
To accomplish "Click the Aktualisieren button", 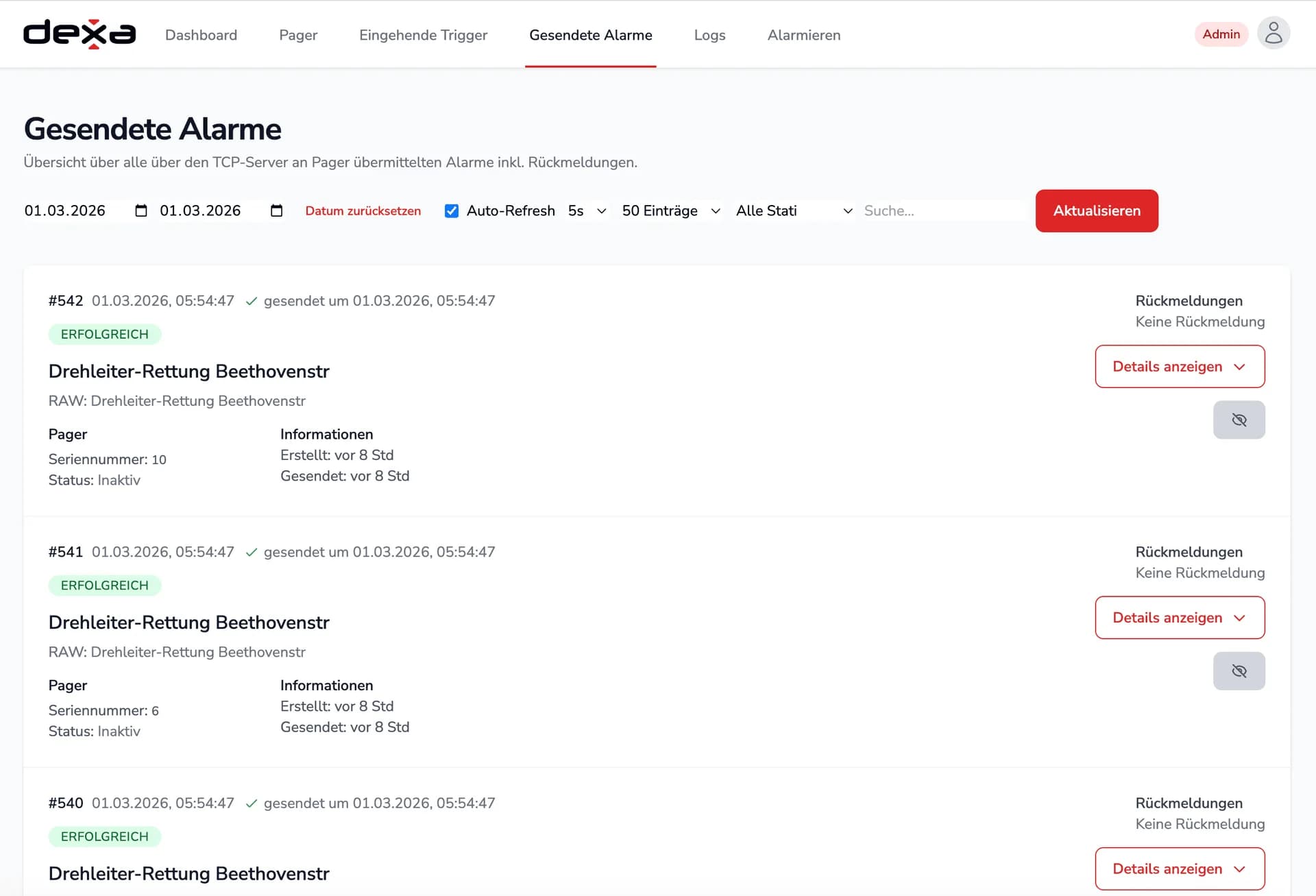I will (x=1096, y=211).
